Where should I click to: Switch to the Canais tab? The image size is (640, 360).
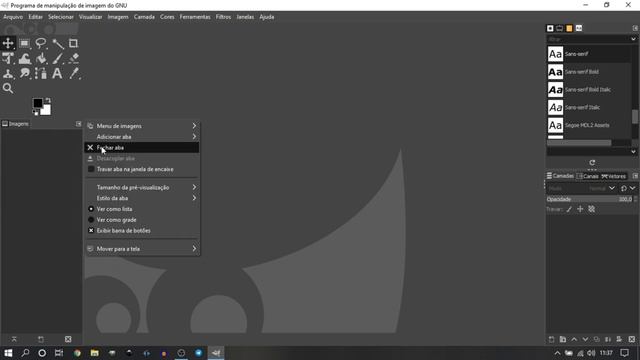[x=587, y=176]
